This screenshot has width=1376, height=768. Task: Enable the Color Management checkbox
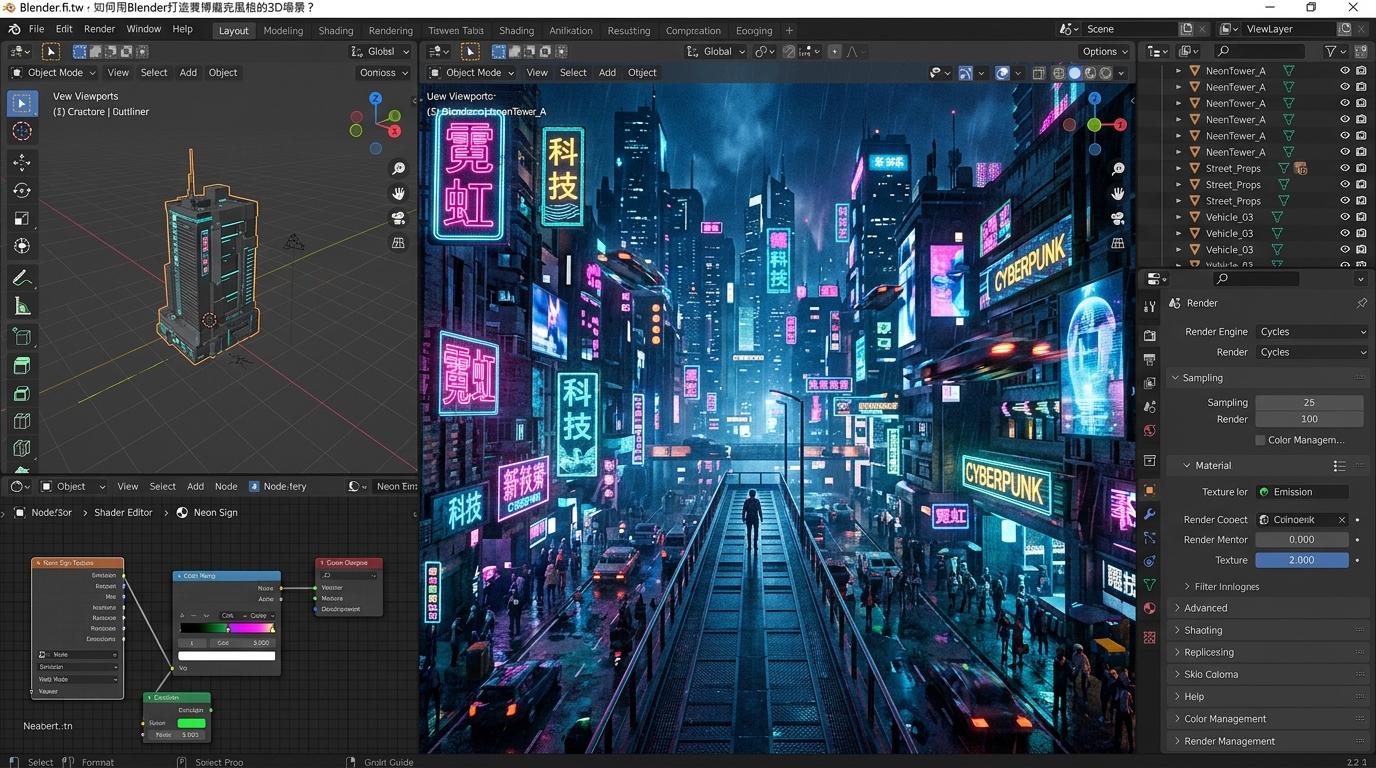pyautogui.click(x=1260, y=440)
